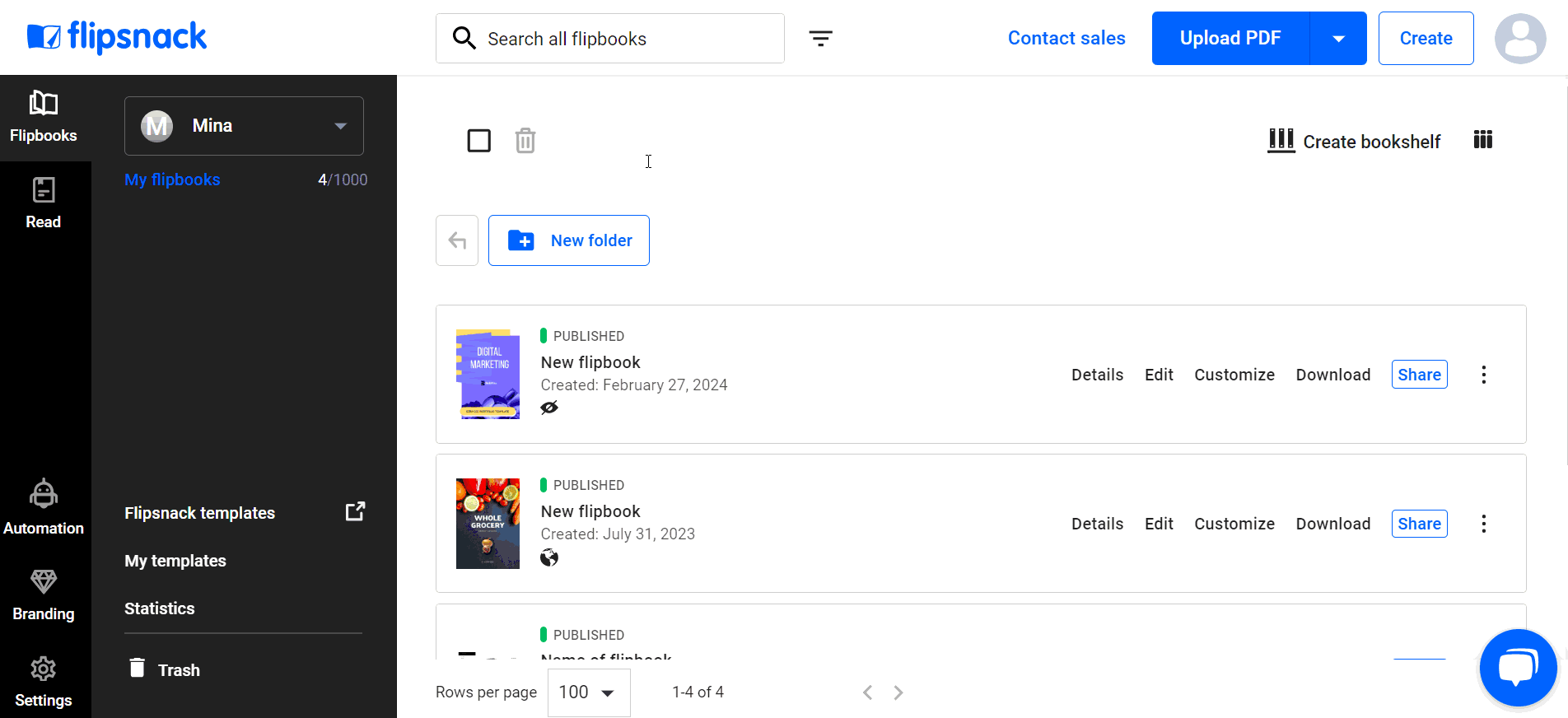The image size is (1568, 718).
Task: Click the '1-4 of 4' pagination text
Action: click(x=698, y=692)
